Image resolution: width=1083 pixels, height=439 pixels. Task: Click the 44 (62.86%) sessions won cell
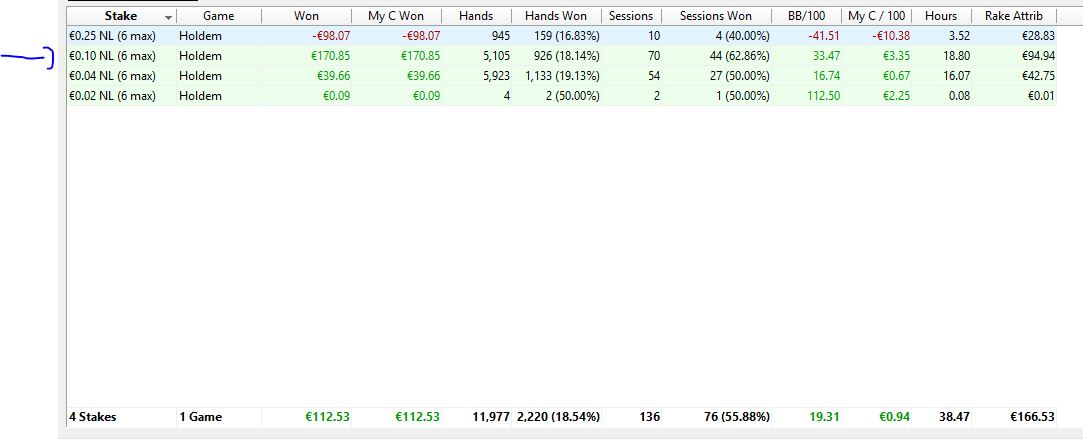739,56
